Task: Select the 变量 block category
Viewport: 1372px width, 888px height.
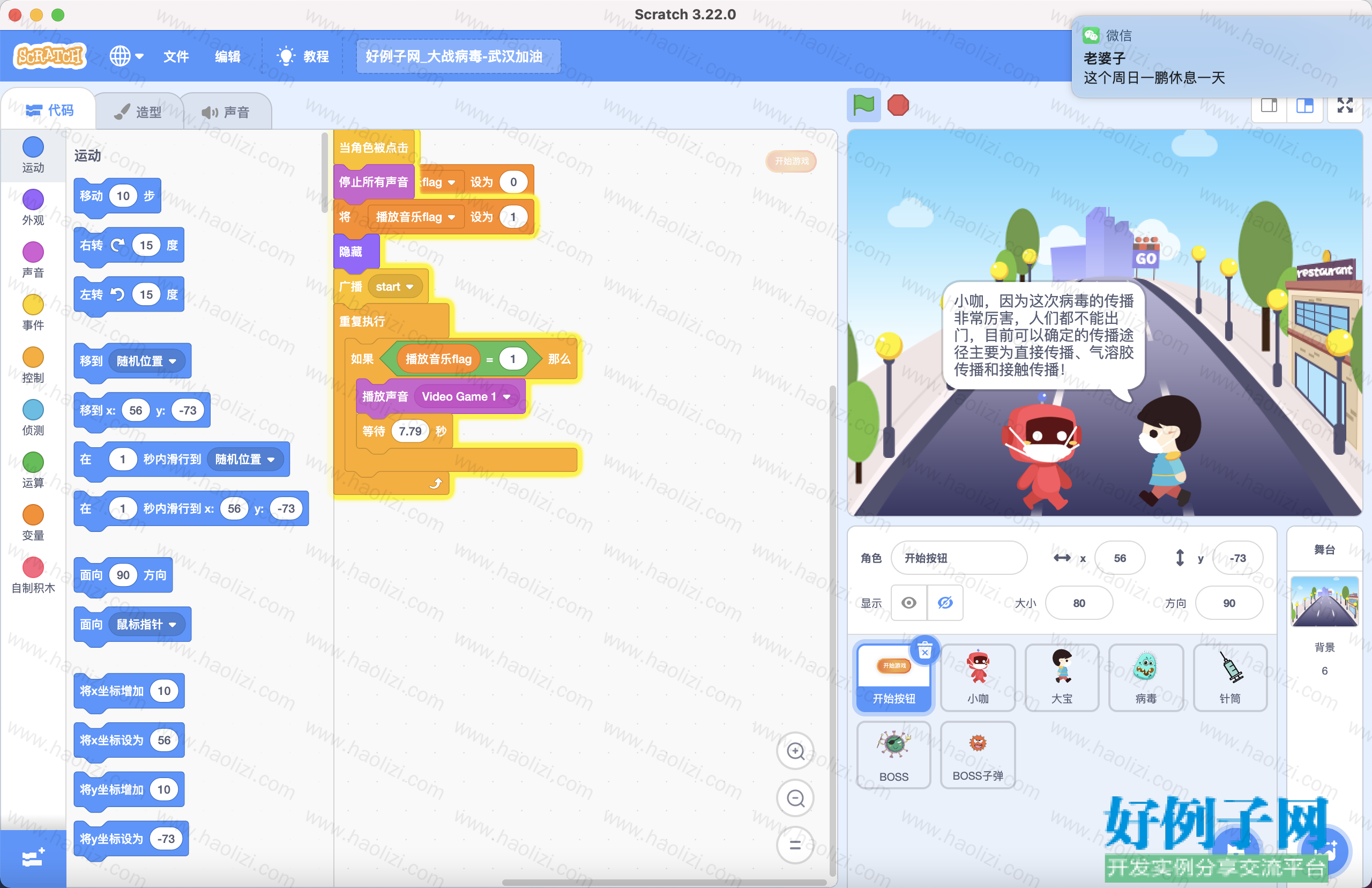Action: pyautogui.click(x=33, y=522)
